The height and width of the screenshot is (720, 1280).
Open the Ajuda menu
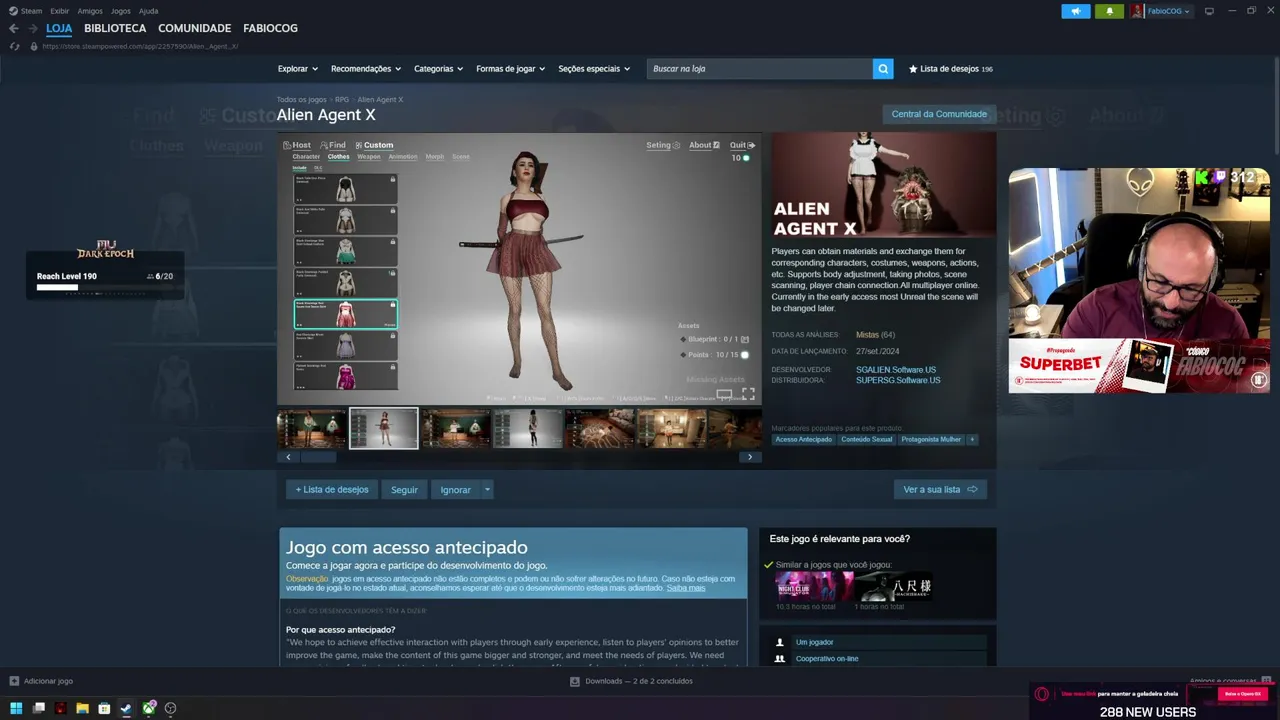tap(148, 11)
